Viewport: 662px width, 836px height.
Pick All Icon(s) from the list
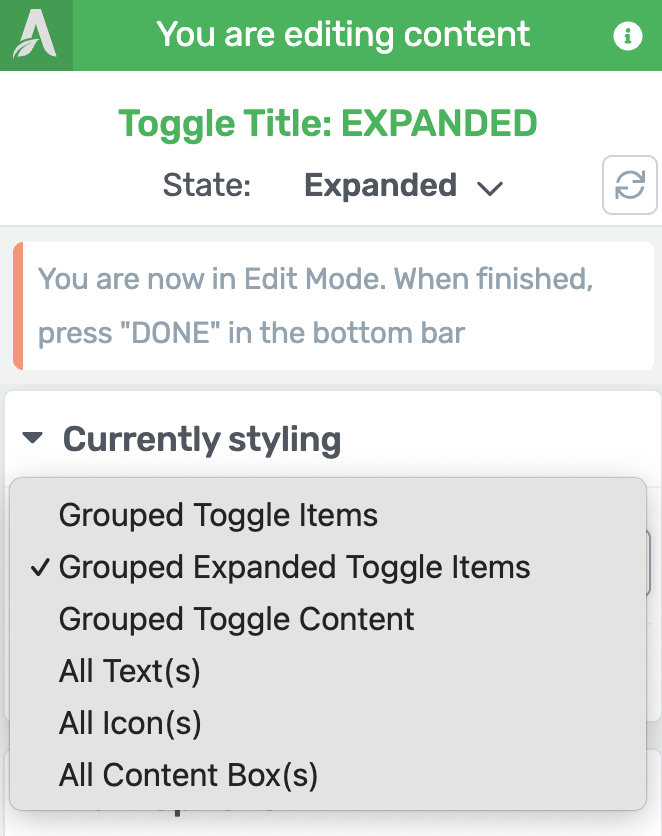click(x=130, y=723)
